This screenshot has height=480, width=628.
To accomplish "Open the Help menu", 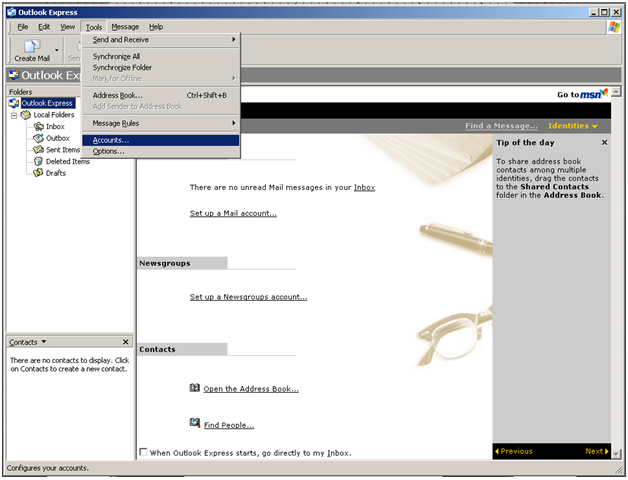I will click(x=156, y=27).
